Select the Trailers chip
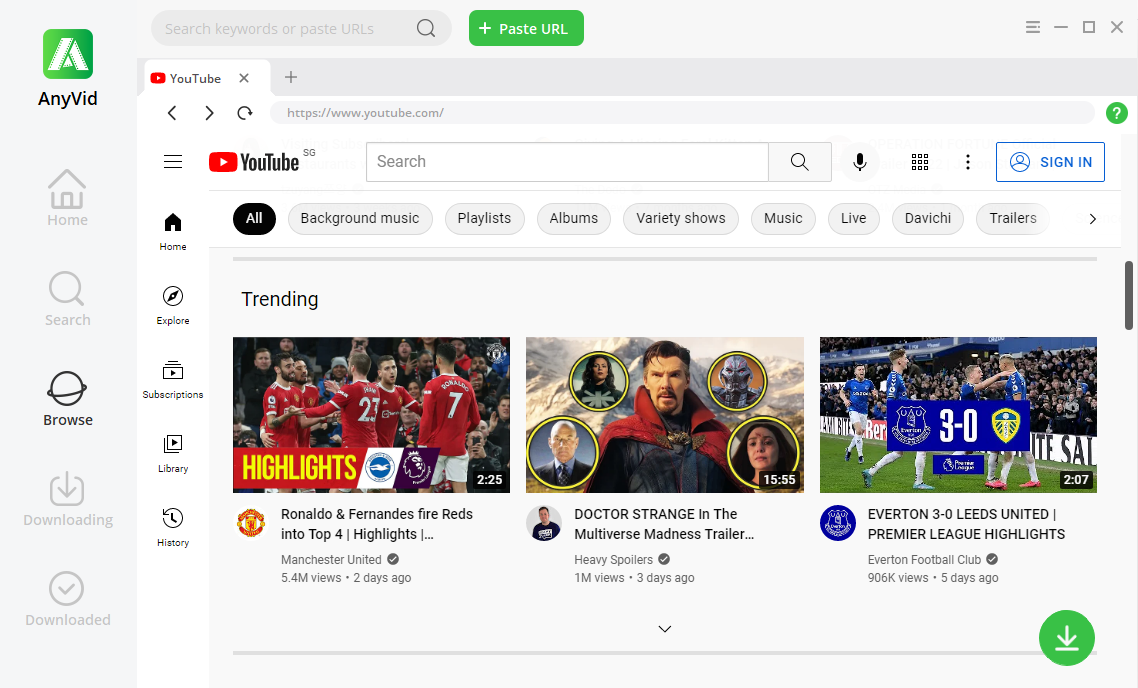Image resolution: width=1138 pixels, height=688 pixels. click(1012, 218)
